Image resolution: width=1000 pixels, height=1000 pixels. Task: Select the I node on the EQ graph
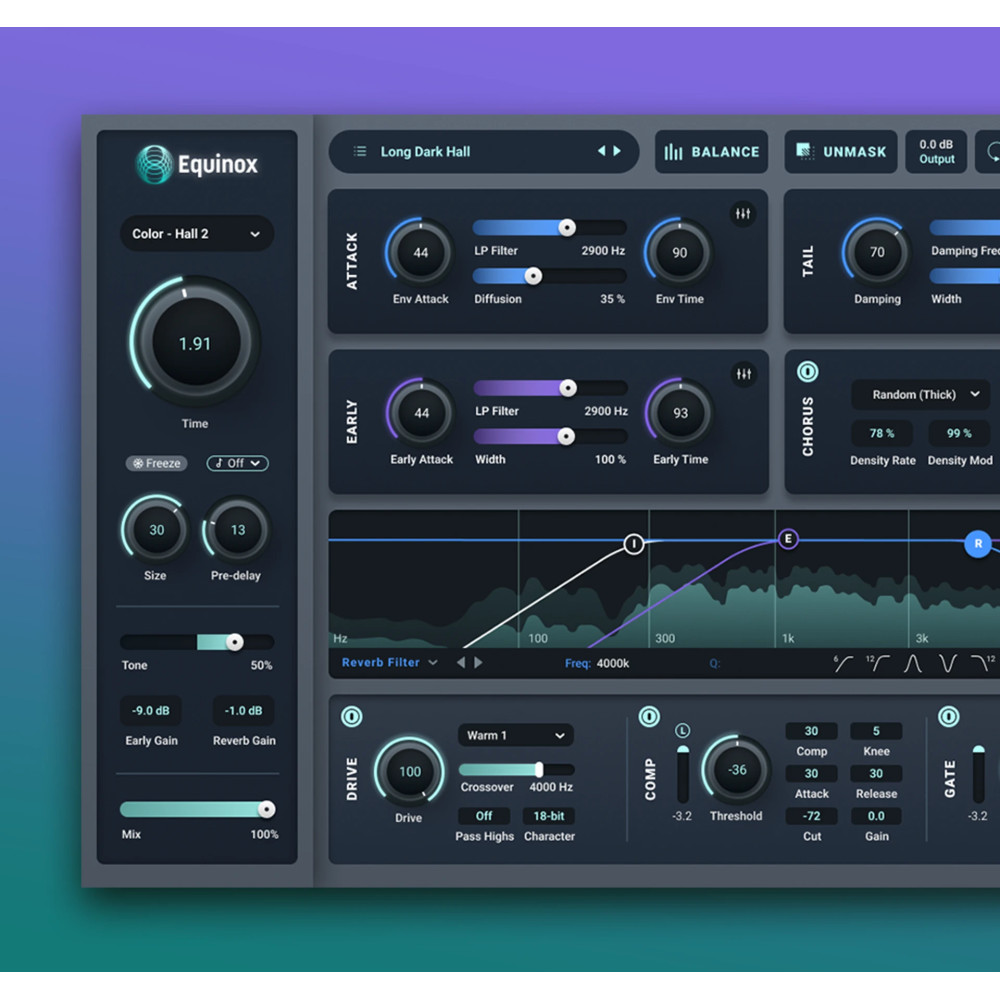point(633,544)
